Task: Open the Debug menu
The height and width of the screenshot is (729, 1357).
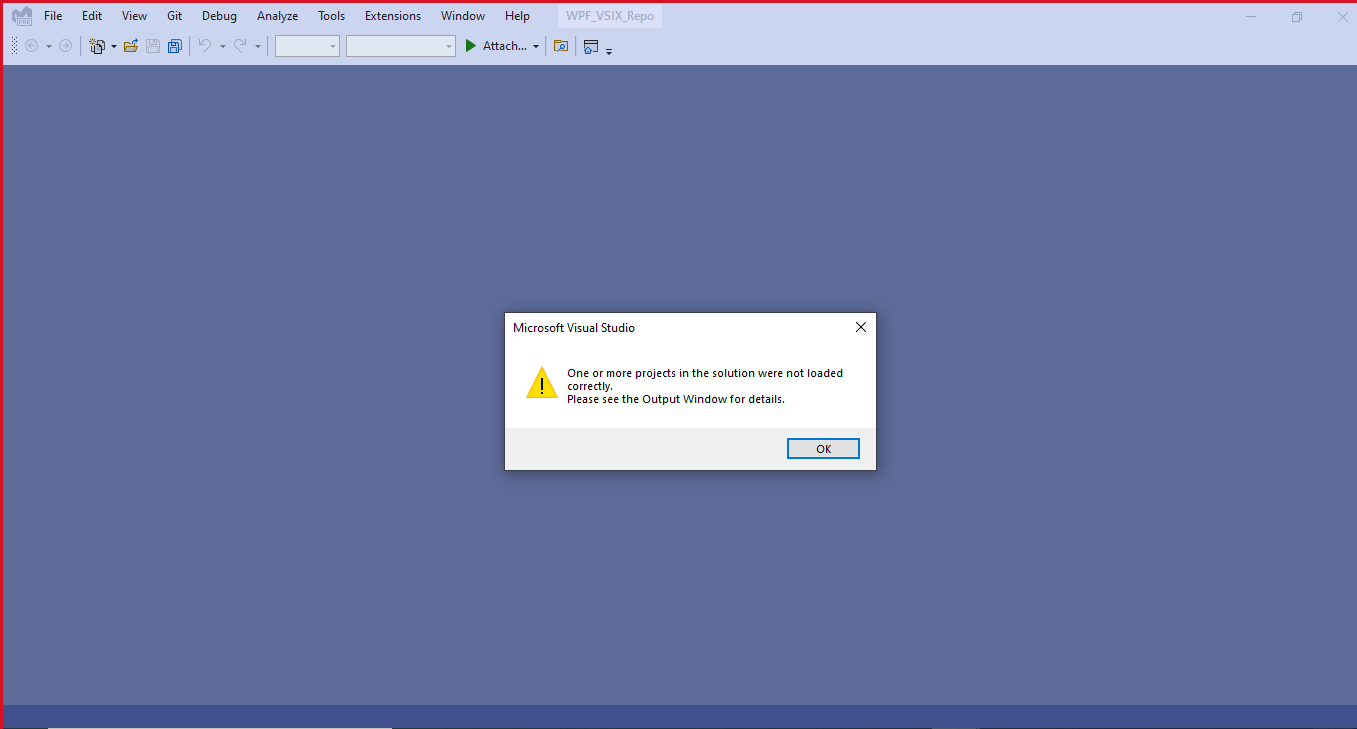Action: click(219, 15)
